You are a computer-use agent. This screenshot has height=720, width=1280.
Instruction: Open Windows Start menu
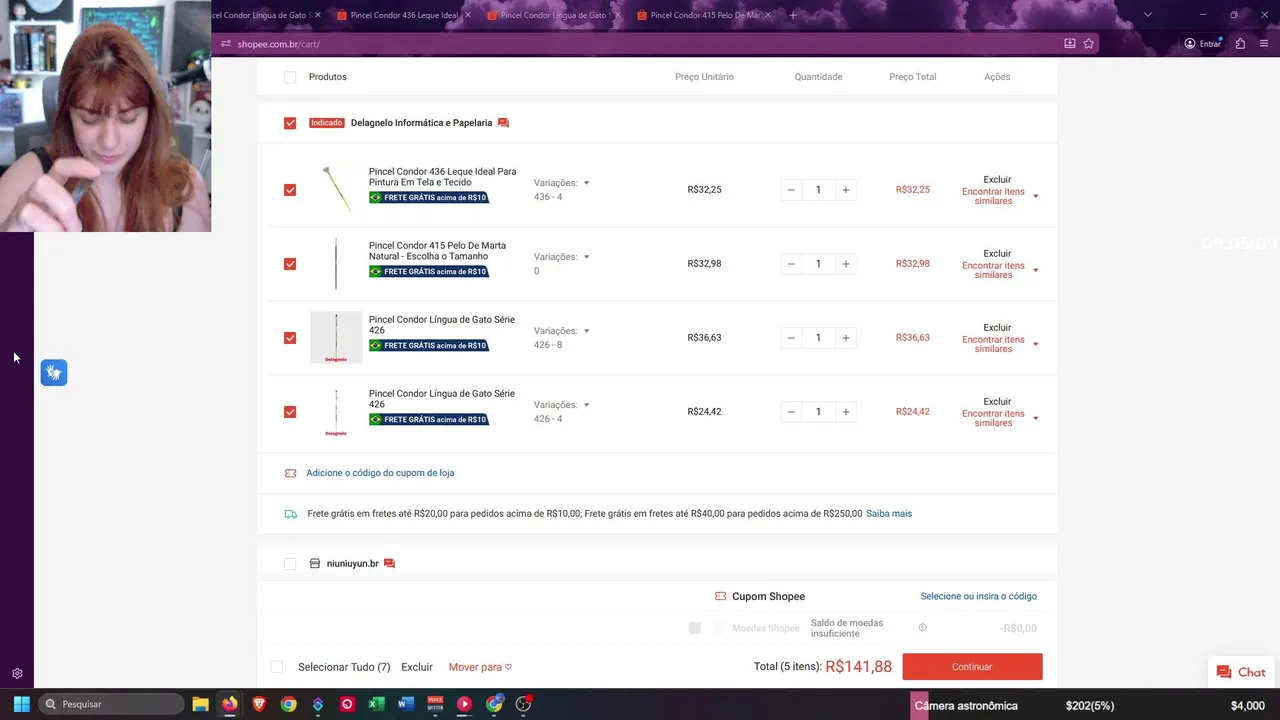[21, 704]
